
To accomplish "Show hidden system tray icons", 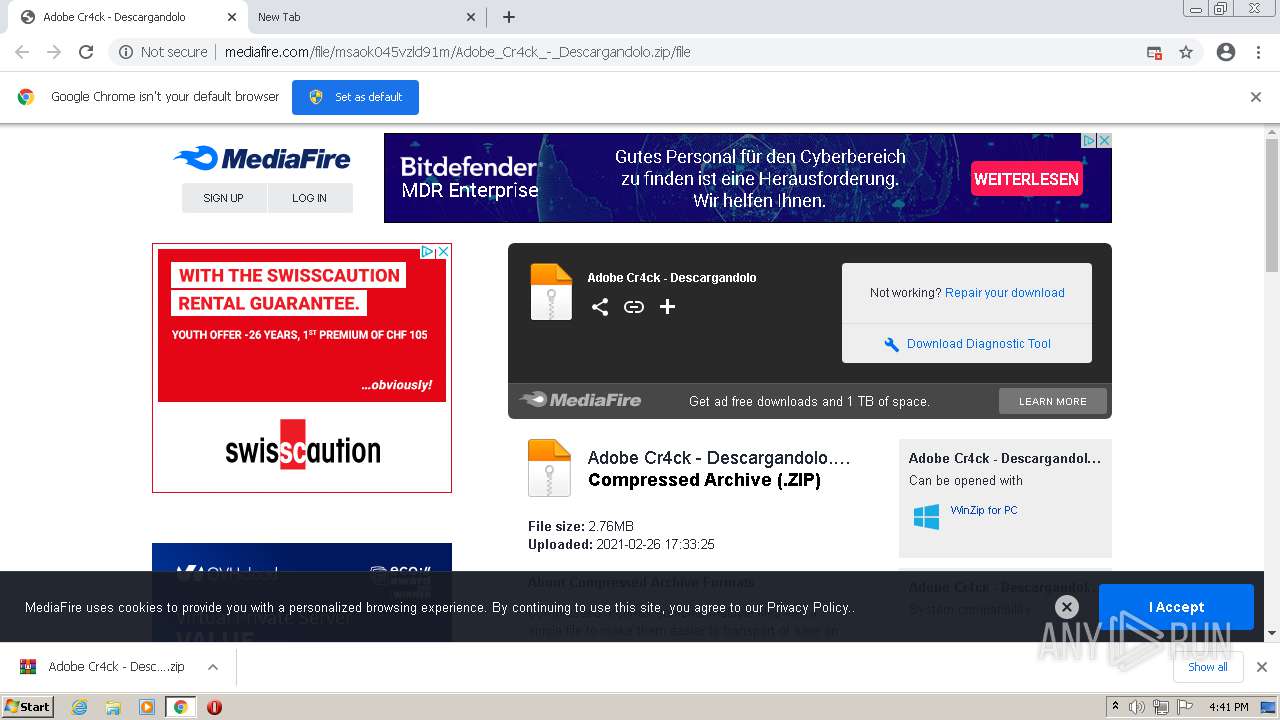I will pos(1115,707).
